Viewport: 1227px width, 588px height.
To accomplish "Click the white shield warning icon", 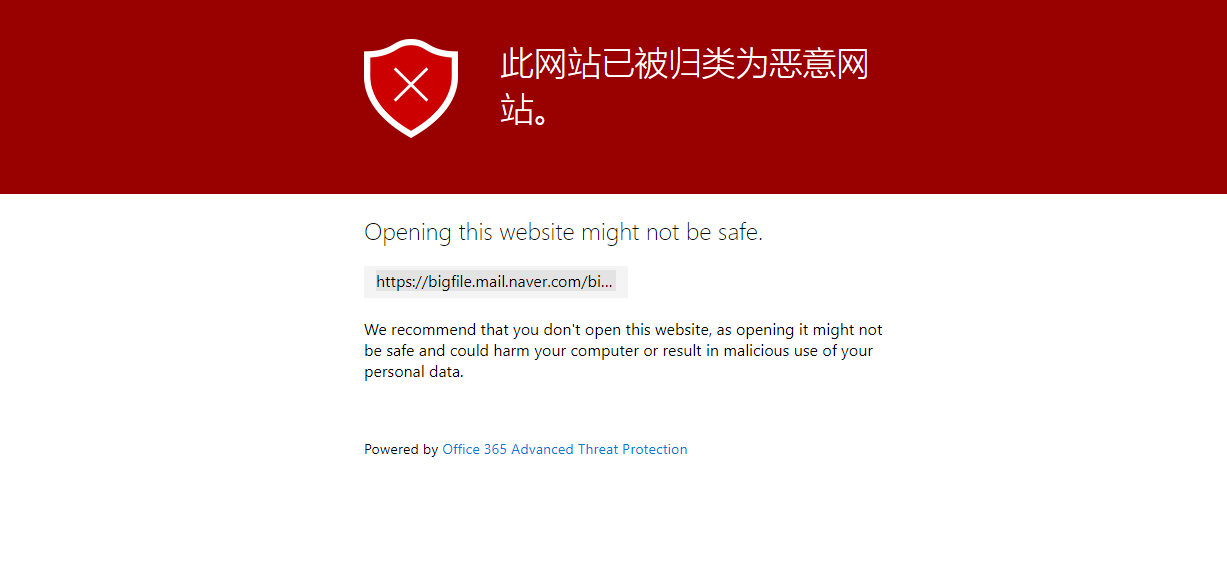I will tap(410, 87).
